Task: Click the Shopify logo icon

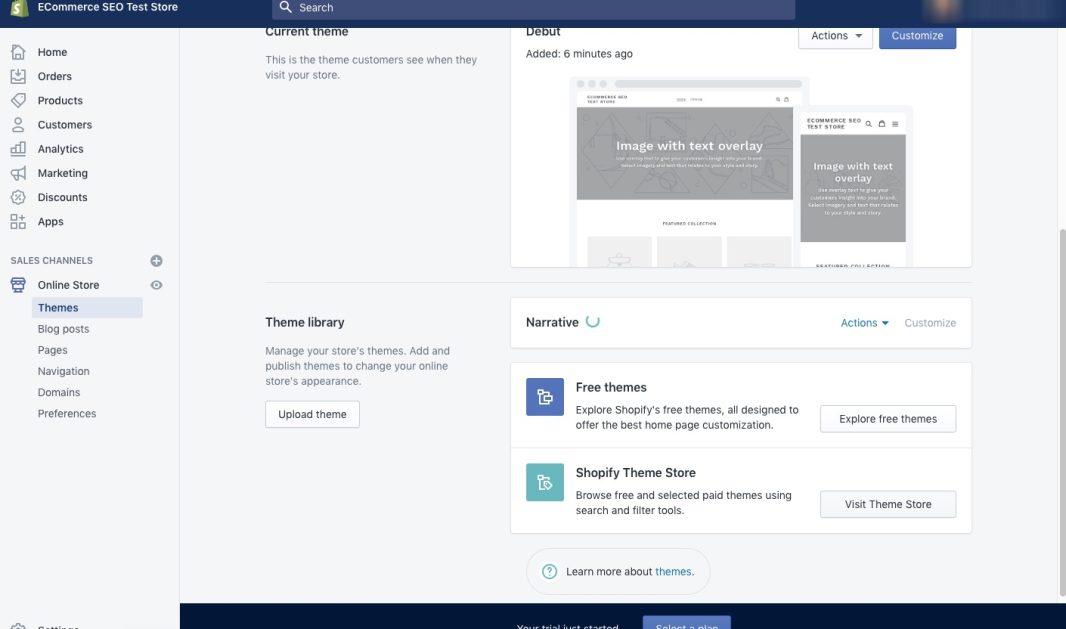Action: (17, 8)
